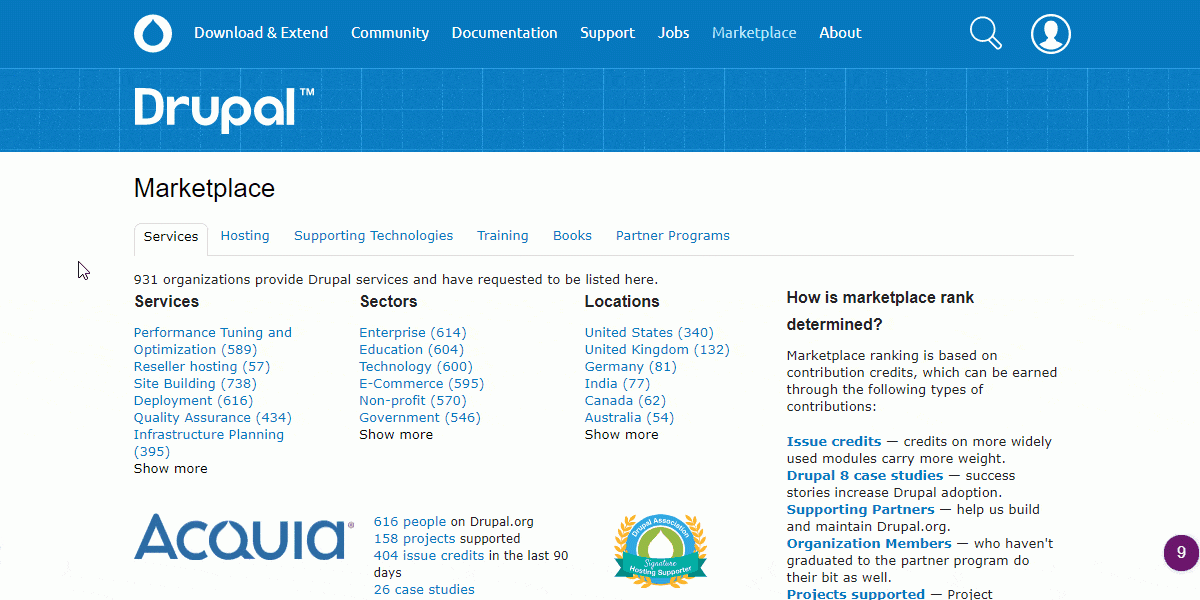Open the Books tab

(x=573, y=236)
